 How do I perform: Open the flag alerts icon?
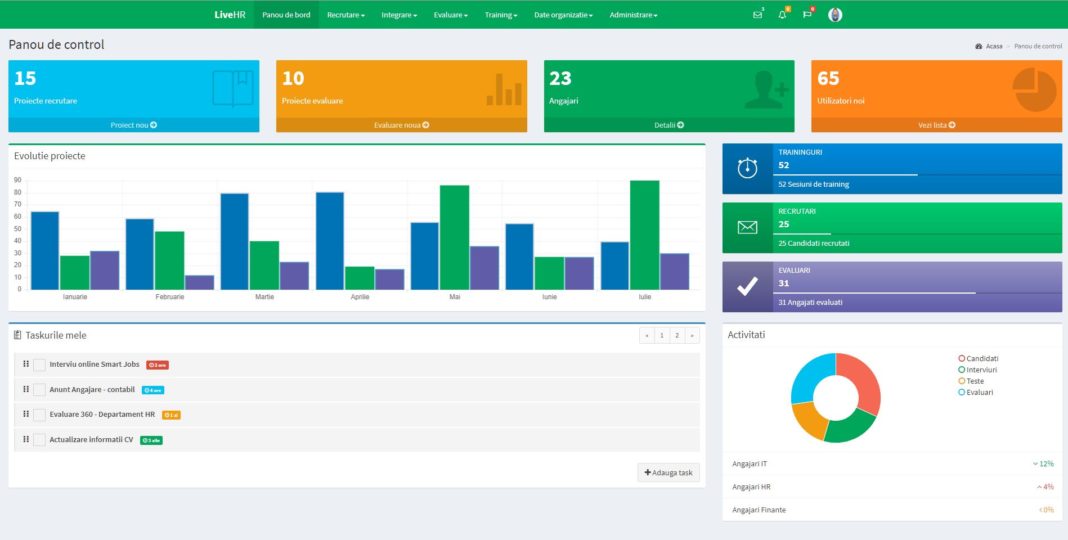pos(807,15)
